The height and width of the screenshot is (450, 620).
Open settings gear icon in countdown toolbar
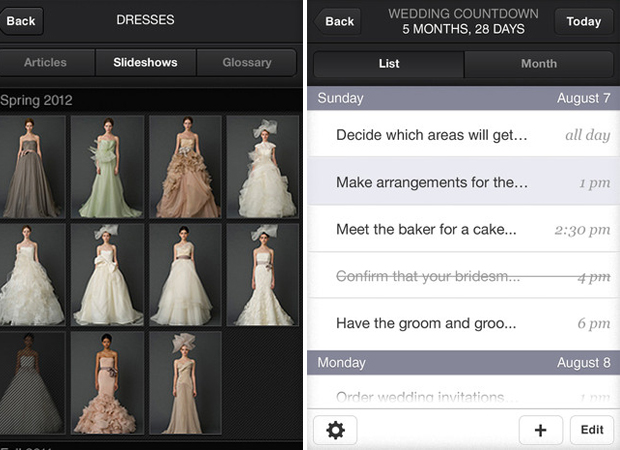pos(335,430)
